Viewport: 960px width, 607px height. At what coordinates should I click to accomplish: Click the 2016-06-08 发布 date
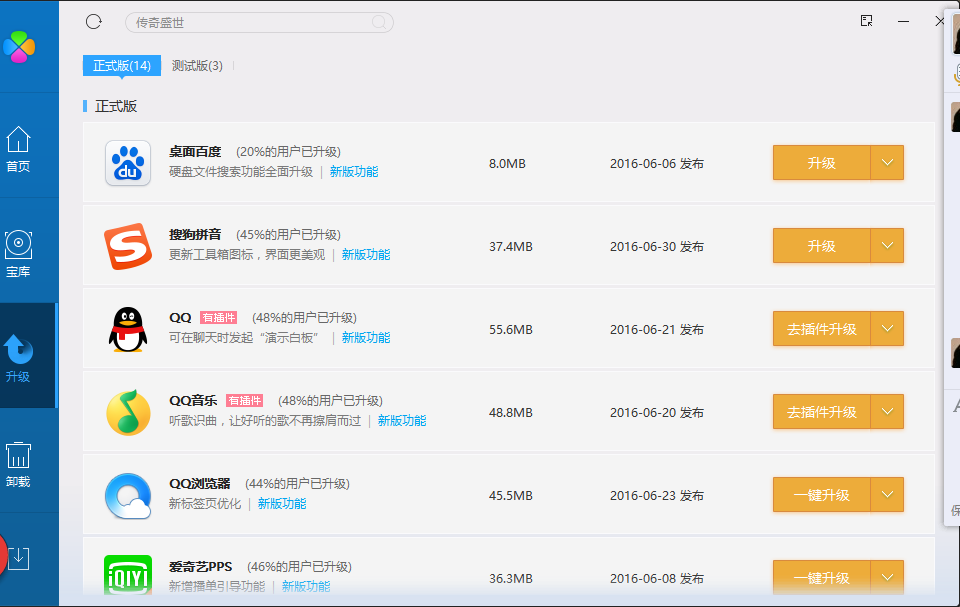coord(657,578)
